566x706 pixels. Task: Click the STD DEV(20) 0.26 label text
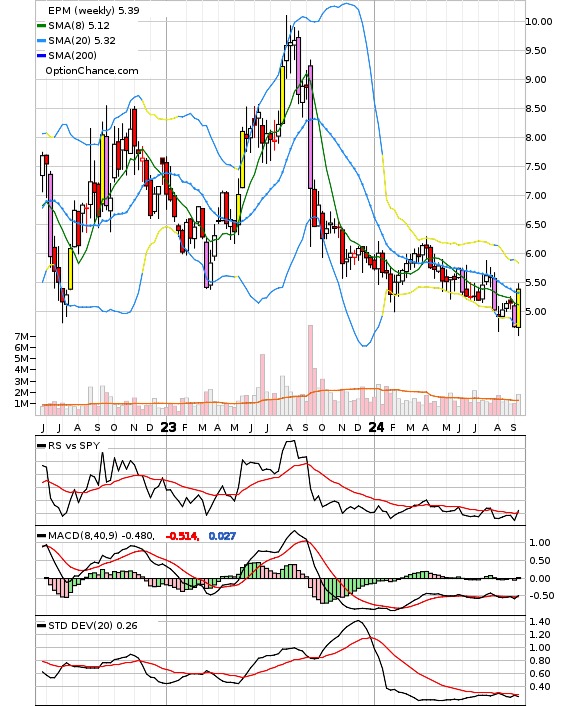pyautogui.click(x=92, y=626)
